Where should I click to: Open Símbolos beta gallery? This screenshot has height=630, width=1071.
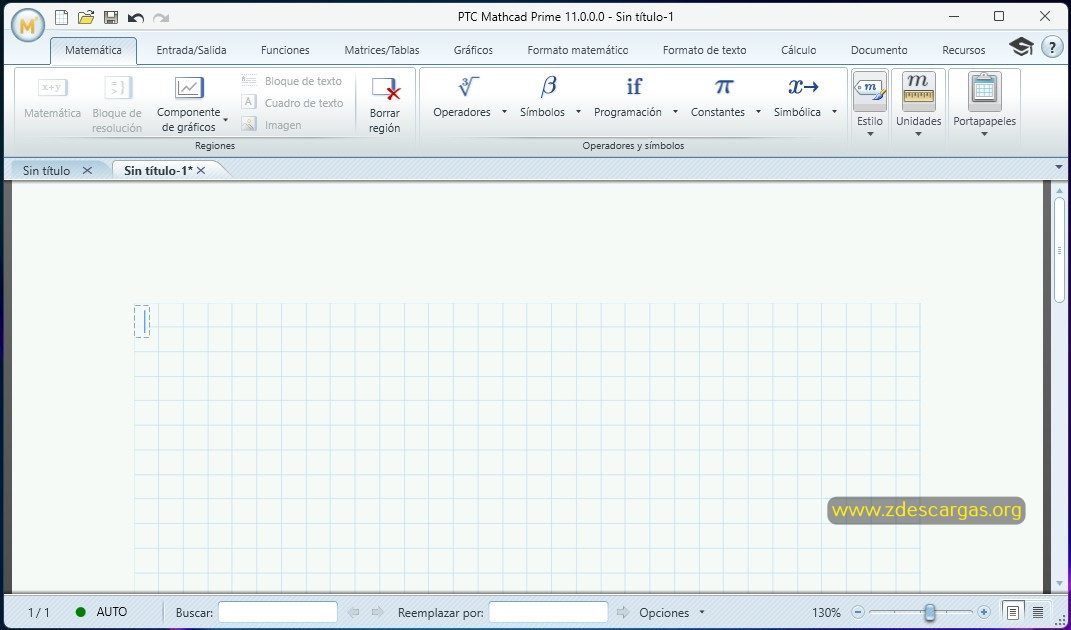click(548, 87)
